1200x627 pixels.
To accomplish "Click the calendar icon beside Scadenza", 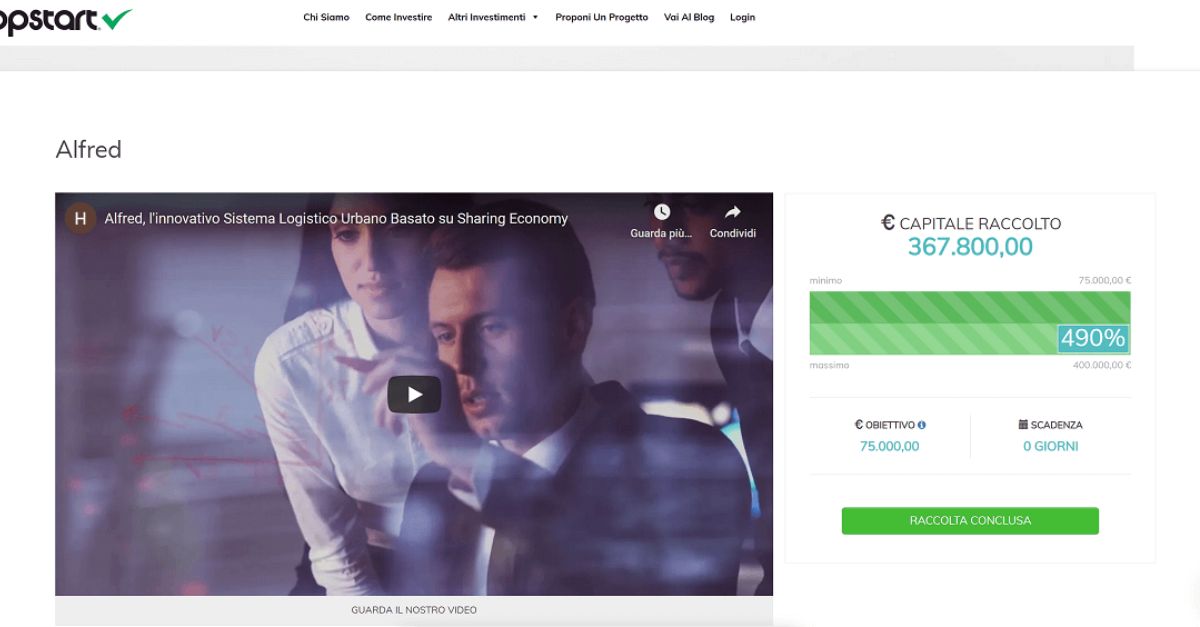I will tap(1023, 425).
